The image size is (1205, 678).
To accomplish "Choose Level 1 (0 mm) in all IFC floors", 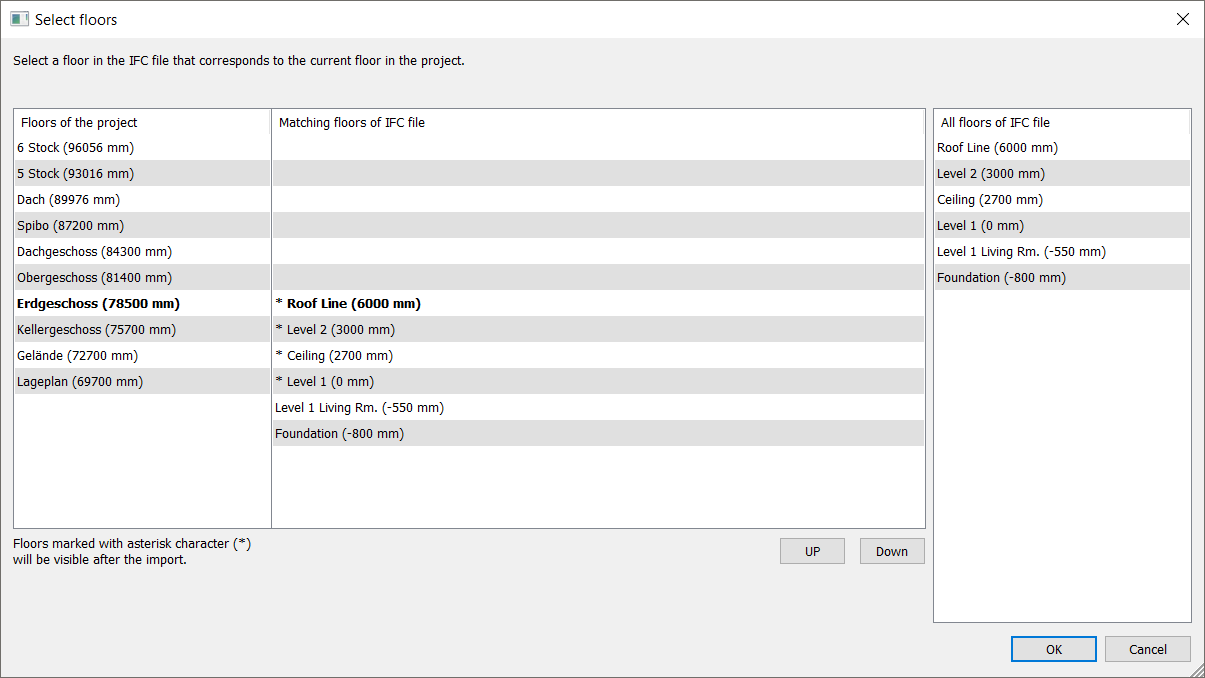I will coord(1062,225).
